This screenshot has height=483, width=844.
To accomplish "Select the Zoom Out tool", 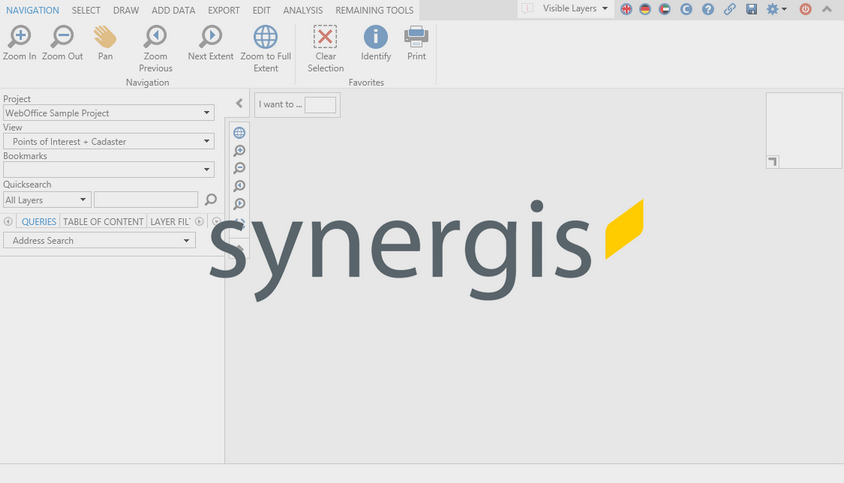I will (62, 43).
